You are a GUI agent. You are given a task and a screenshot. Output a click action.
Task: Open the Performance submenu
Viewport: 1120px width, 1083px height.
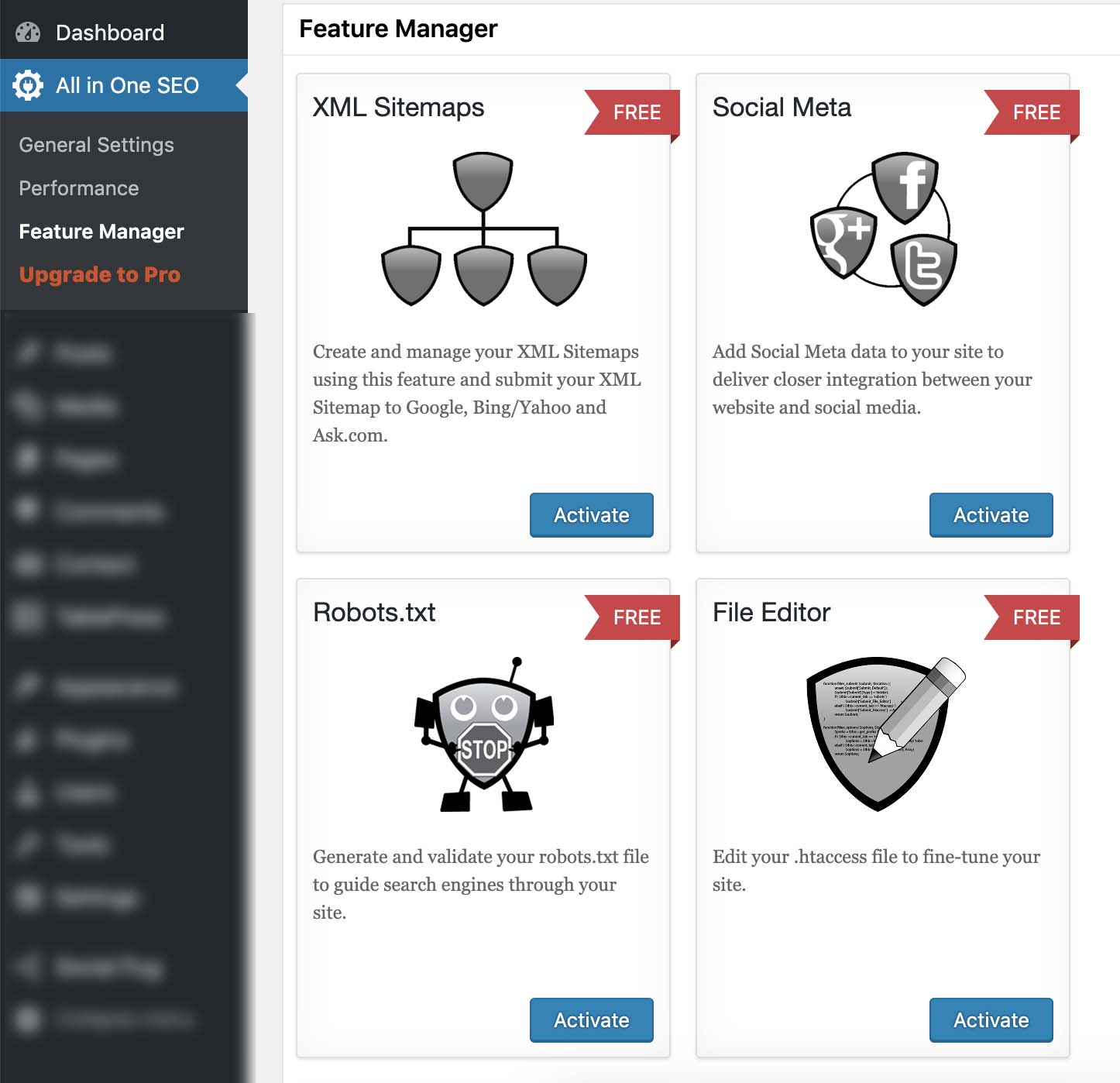coord(79,188)
